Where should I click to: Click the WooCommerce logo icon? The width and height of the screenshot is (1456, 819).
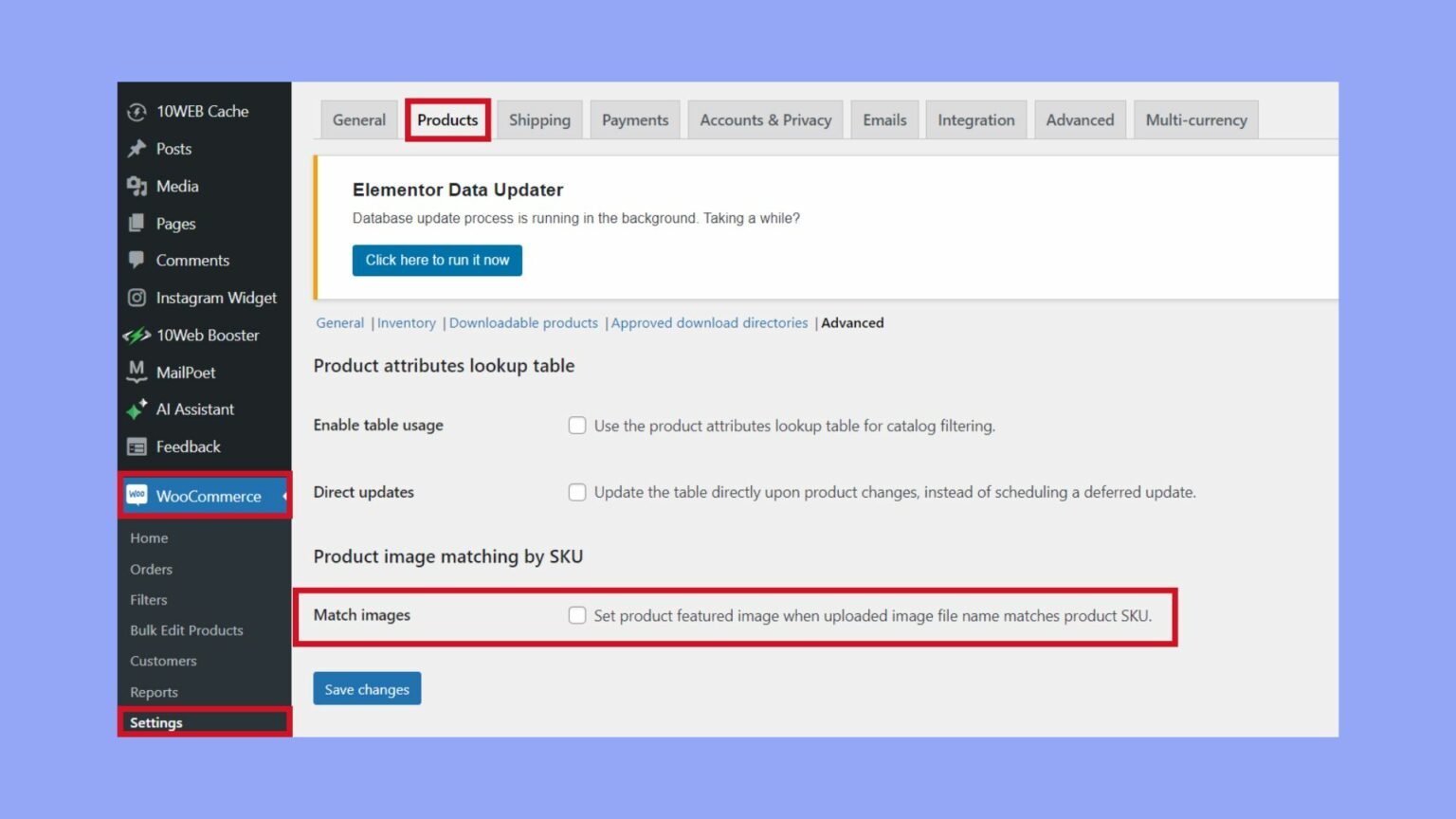[137, 495]
